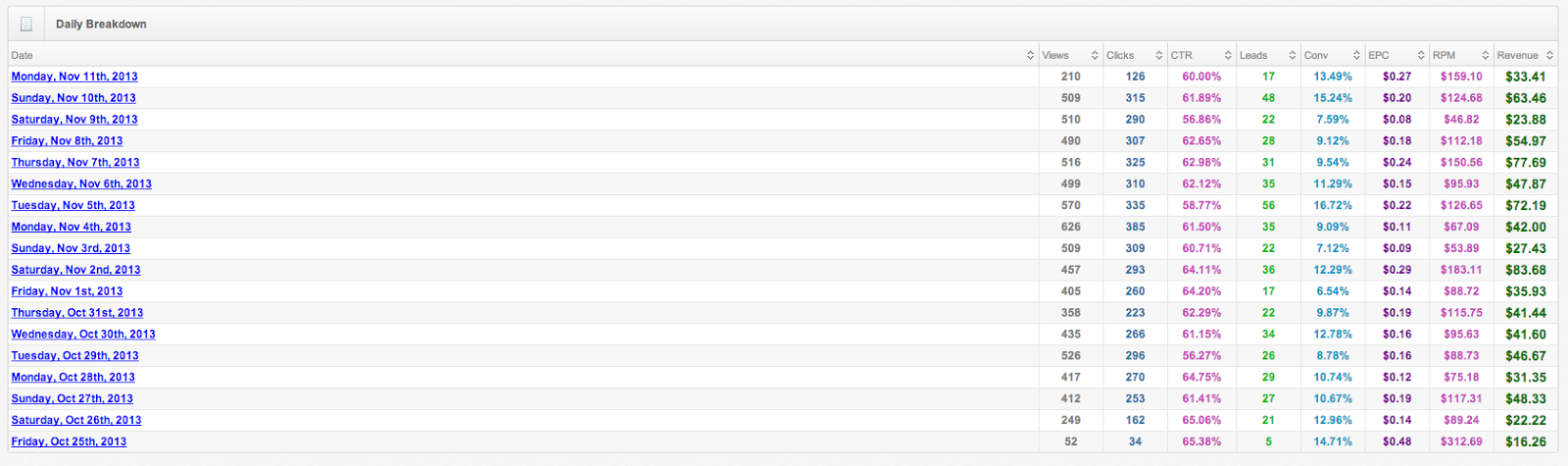Image resolution: width=1568 pixels, height=466 pixels.
Task: Sort by Leads column arrows
Action: click(x=1293, y=55)
